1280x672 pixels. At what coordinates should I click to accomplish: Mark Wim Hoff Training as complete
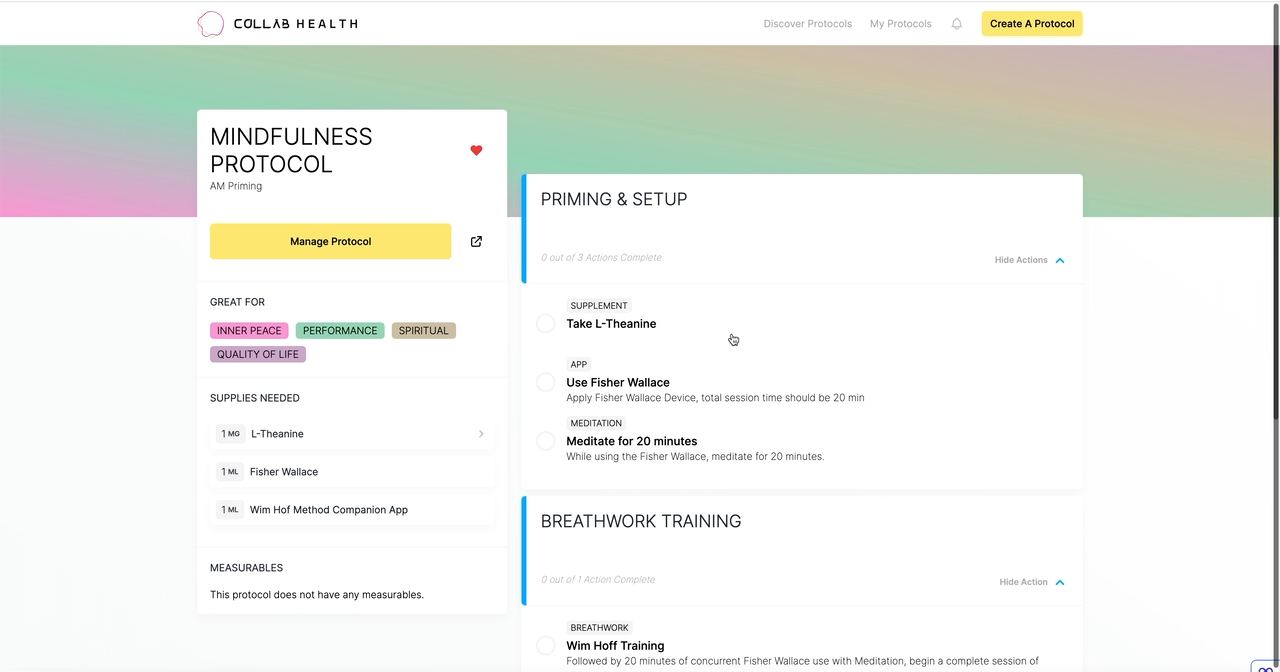click(x=546, y=646)
